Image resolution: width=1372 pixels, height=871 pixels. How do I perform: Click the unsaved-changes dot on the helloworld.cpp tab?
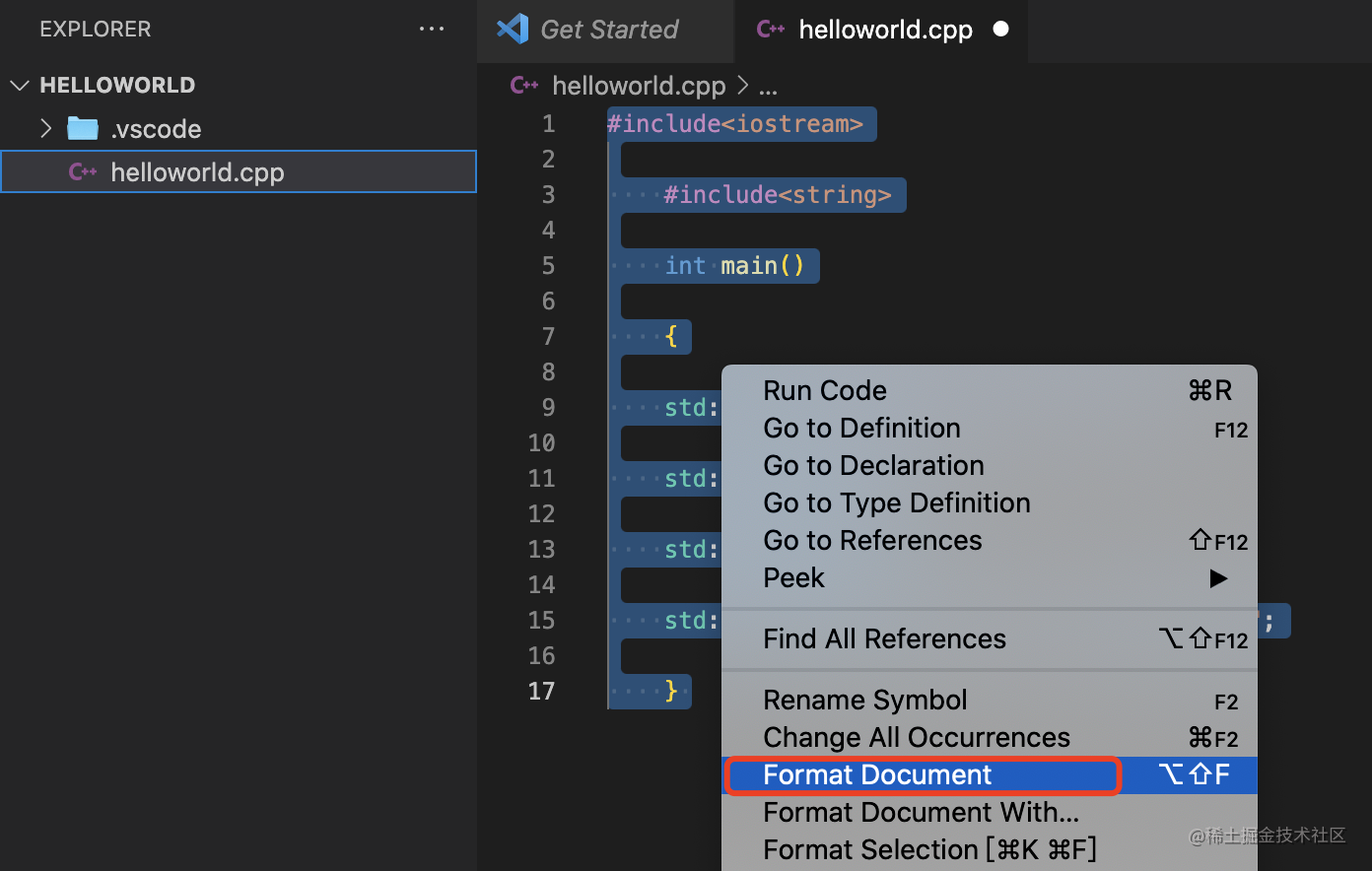(1000, 30)
